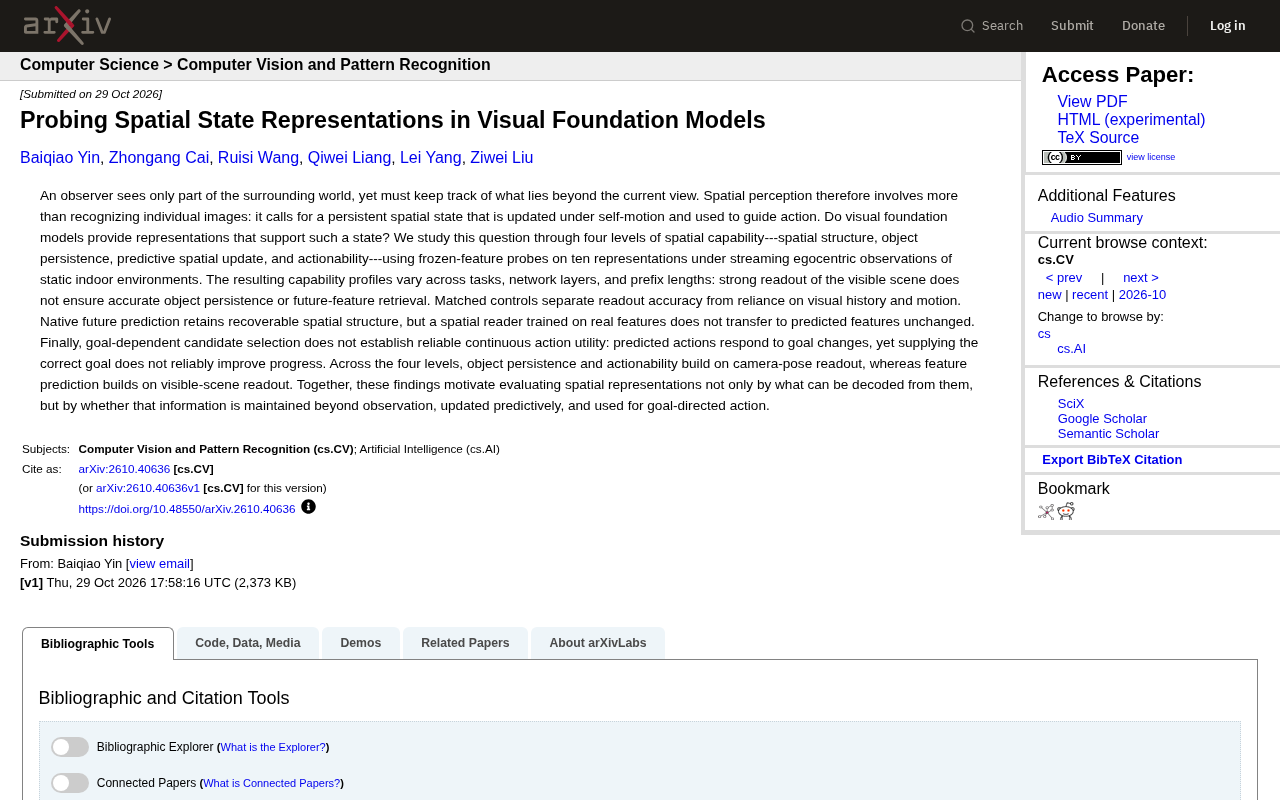1280x800 pixels.
Task: Go to previous paper with prev link
Action: (x=1064, y=278)
